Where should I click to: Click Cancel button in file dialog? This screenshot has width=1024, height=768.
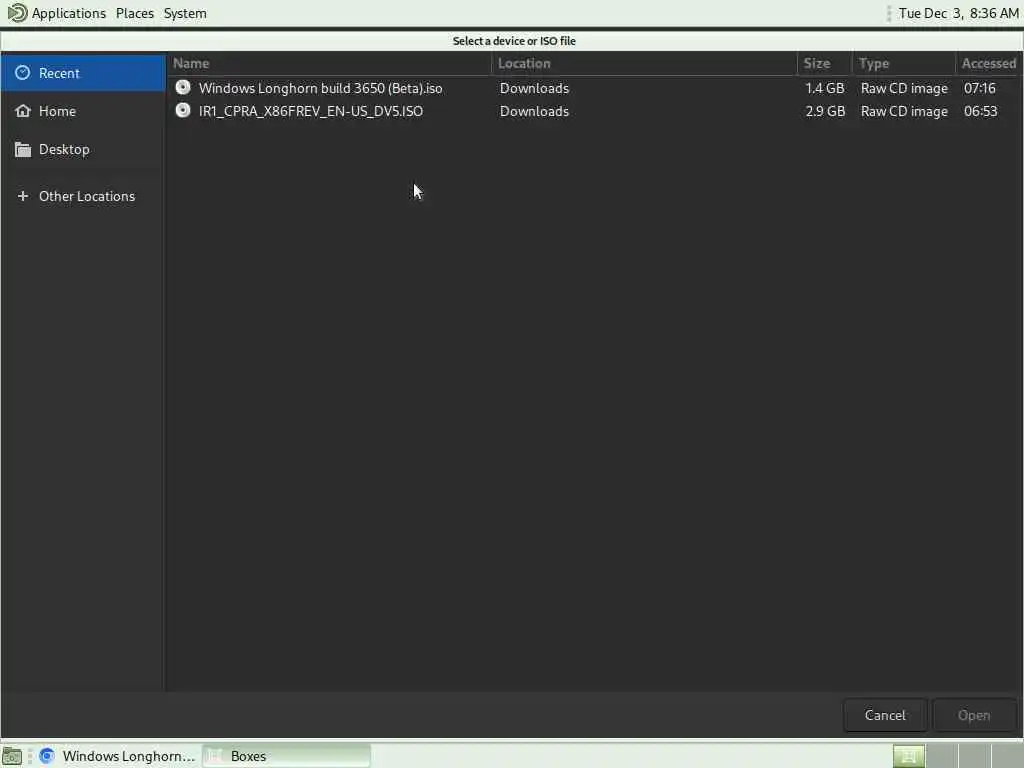coord(885,715)
